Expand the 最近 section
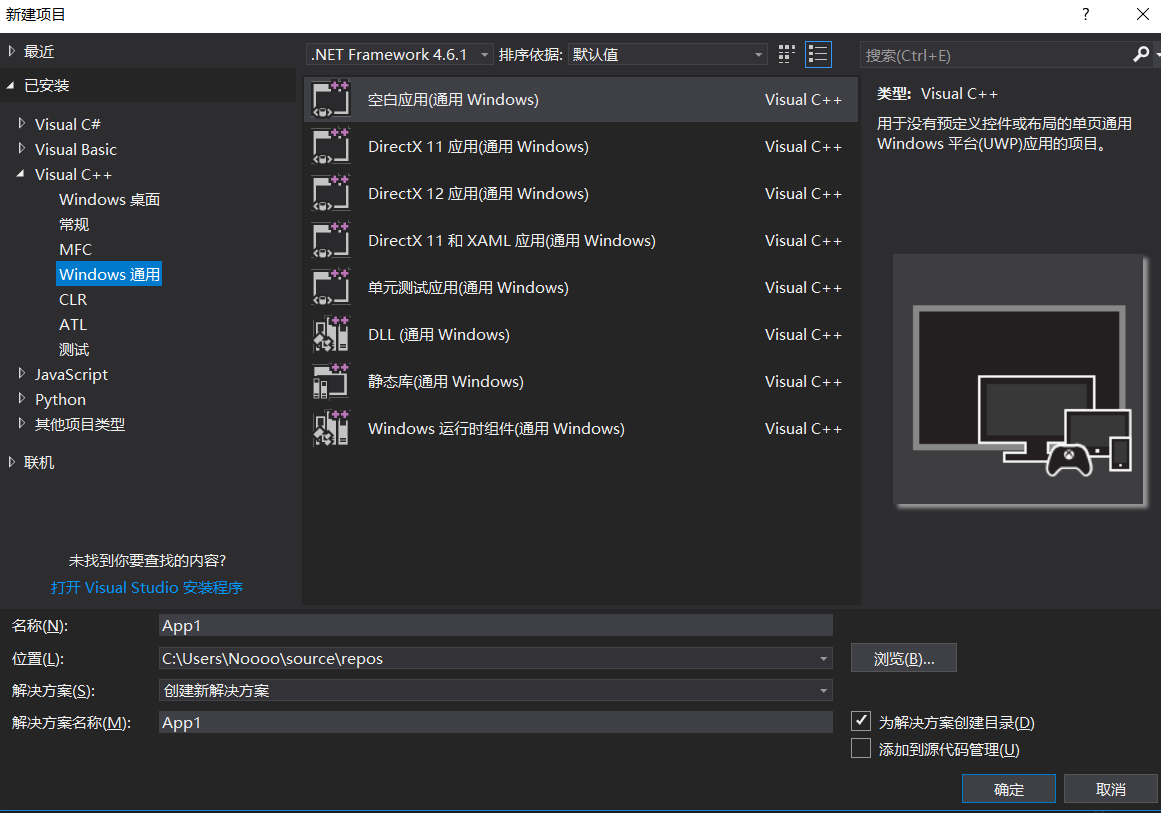Viewport: 1161px width, 813px height. [11, 51]
